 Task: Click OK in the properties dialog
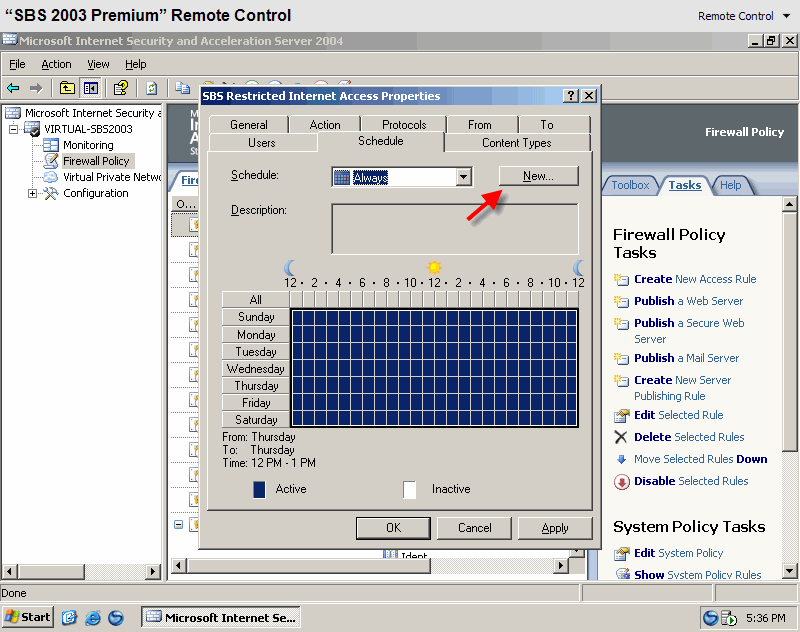(393, 528)
